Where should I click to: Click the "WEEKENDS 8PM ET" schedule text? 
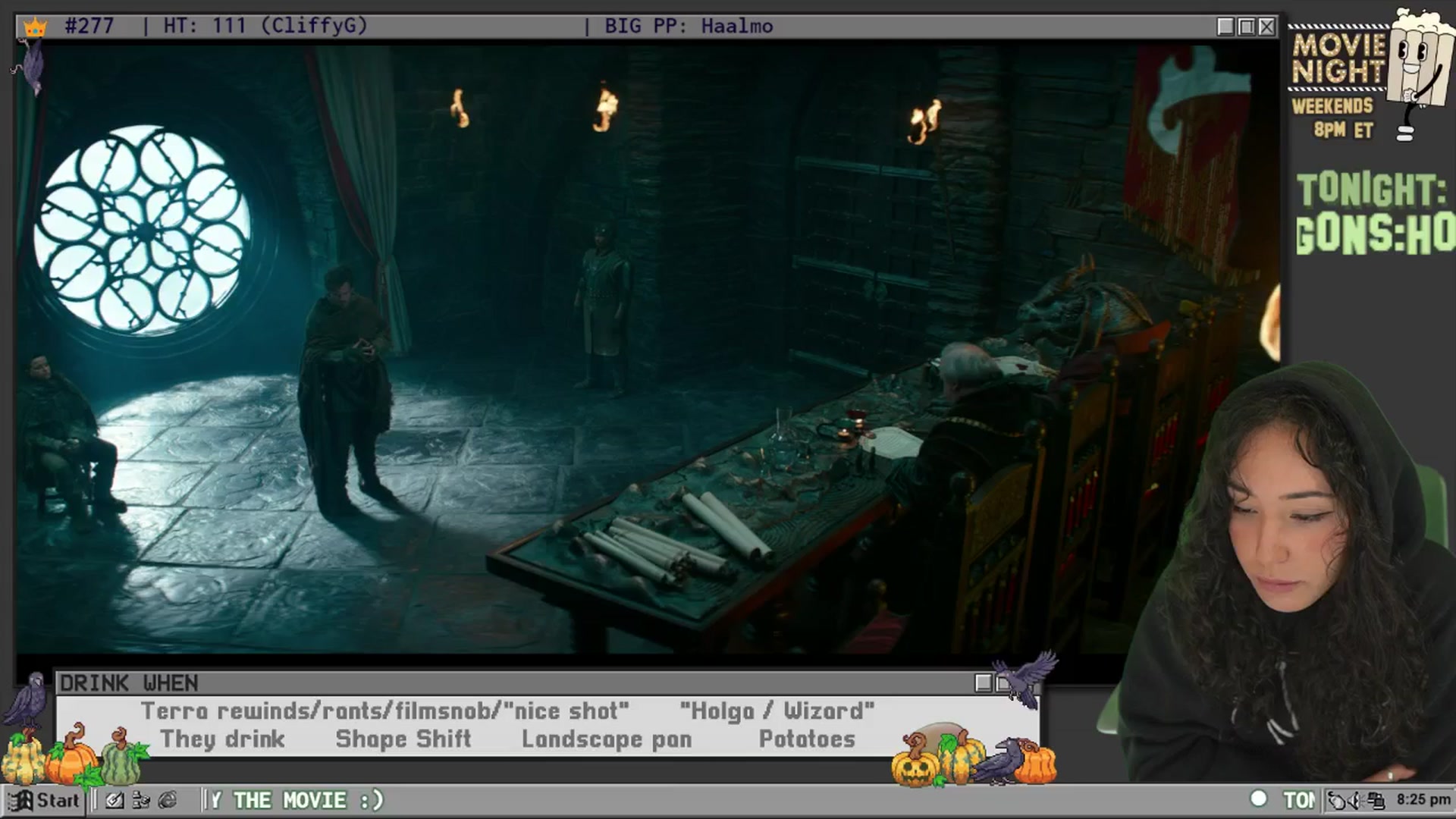point(1333,118)
